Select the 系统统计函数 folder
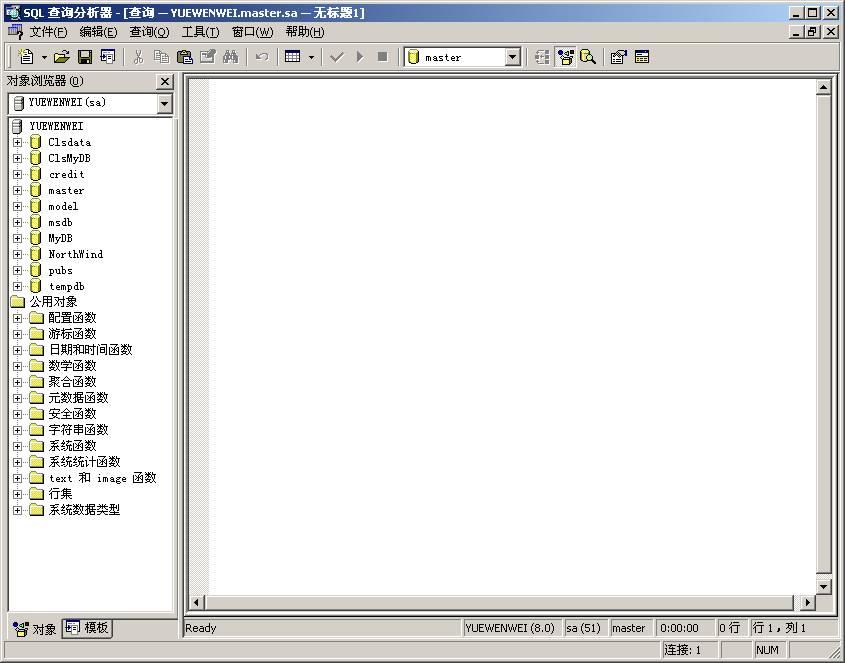The height and width of the screenshot is (663, 845). (x=85, y=462)
